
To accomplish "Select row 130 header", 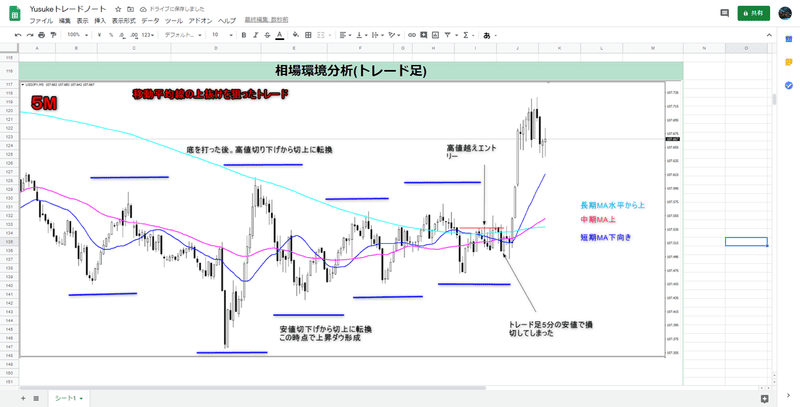I will coord(9,198).
